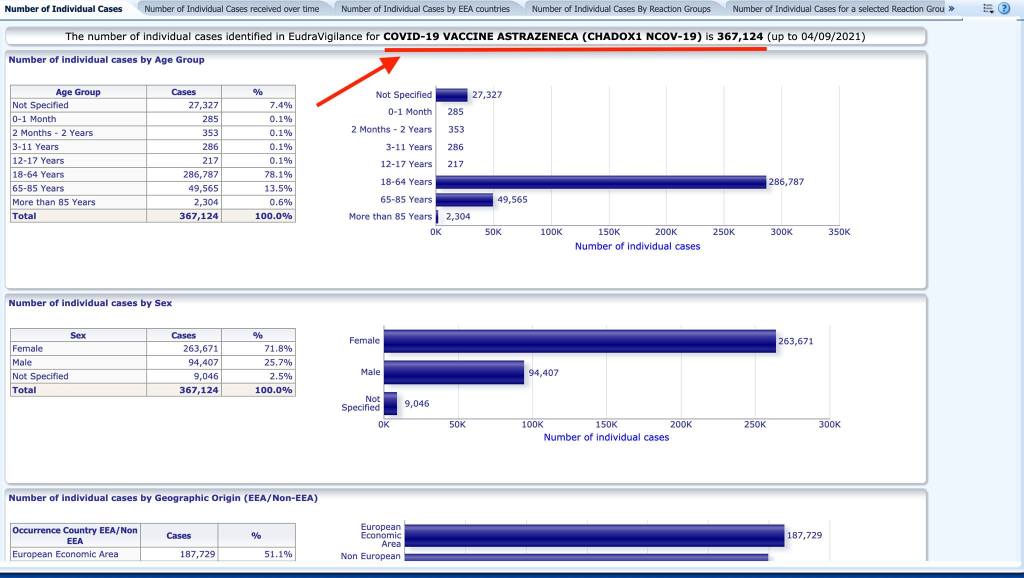
Task: Click the Not Specified bar in sex chart
Action: 390,403
